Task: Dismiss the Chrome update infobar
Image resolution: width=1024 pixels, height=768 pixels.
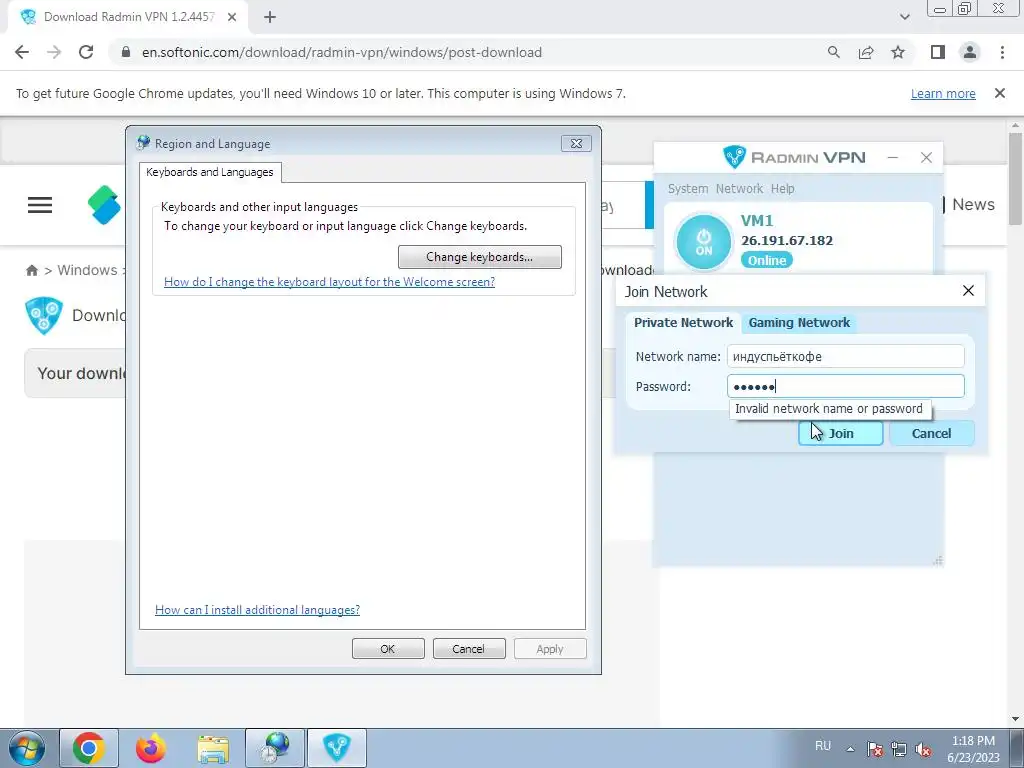Action: tap(1000, 93)
